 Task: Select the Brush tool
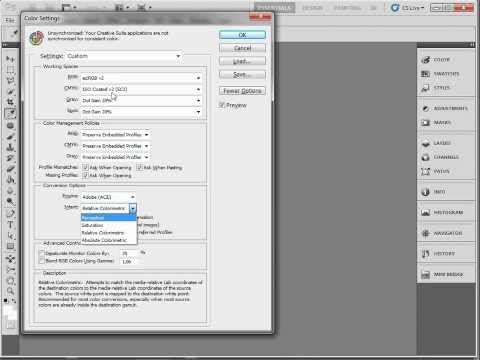(10, 136)
